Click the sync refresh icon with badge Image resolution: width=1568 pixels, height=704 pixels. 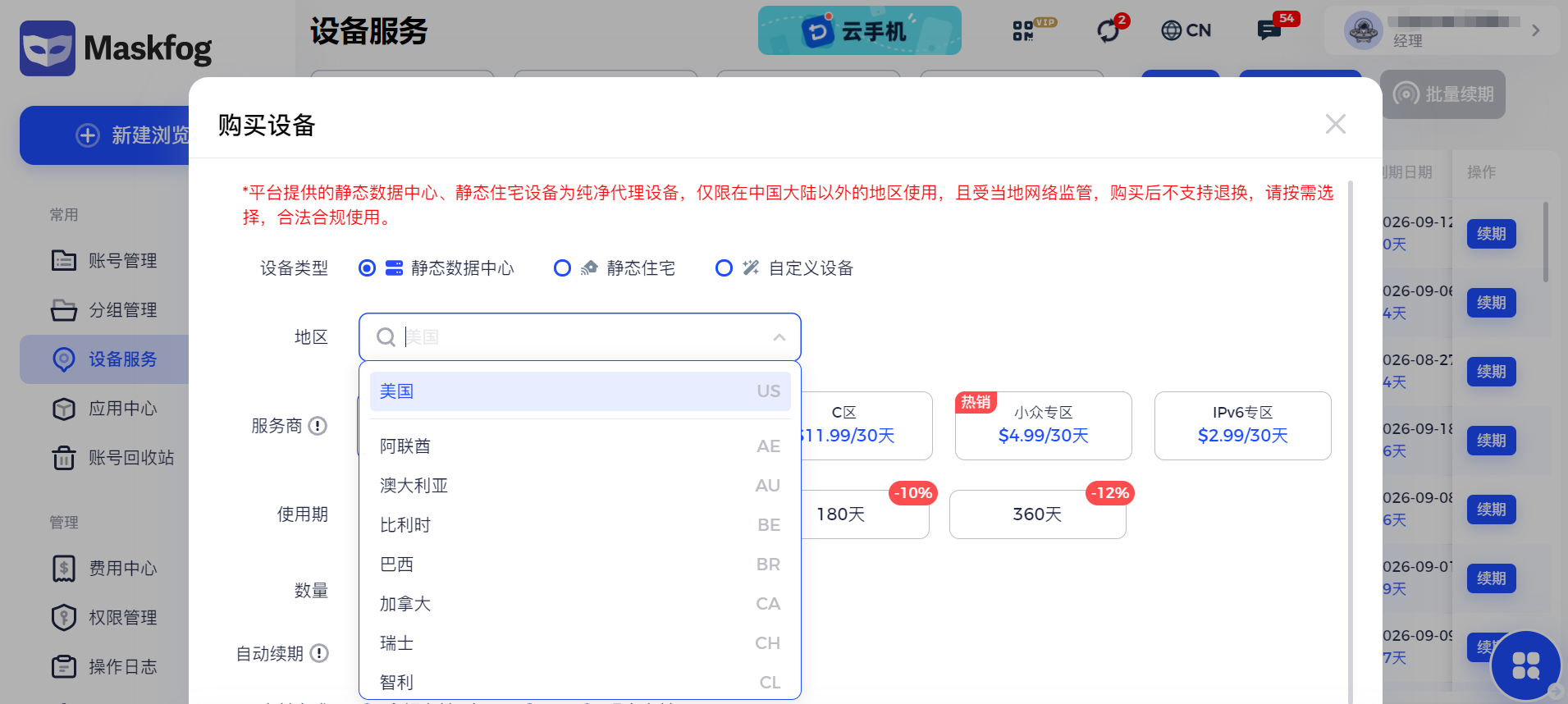pos(1109,31)
